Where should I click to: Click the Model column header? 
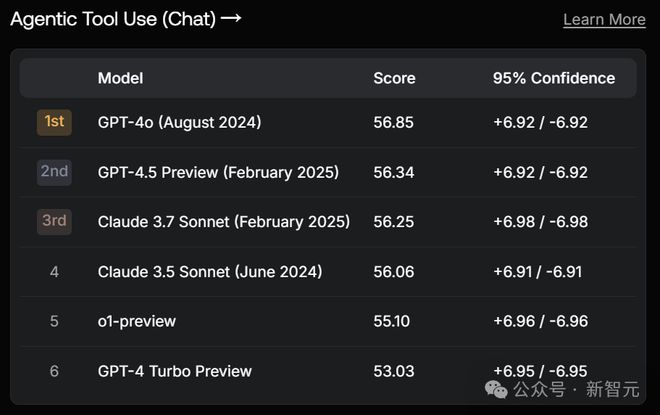tap(120, 78)
